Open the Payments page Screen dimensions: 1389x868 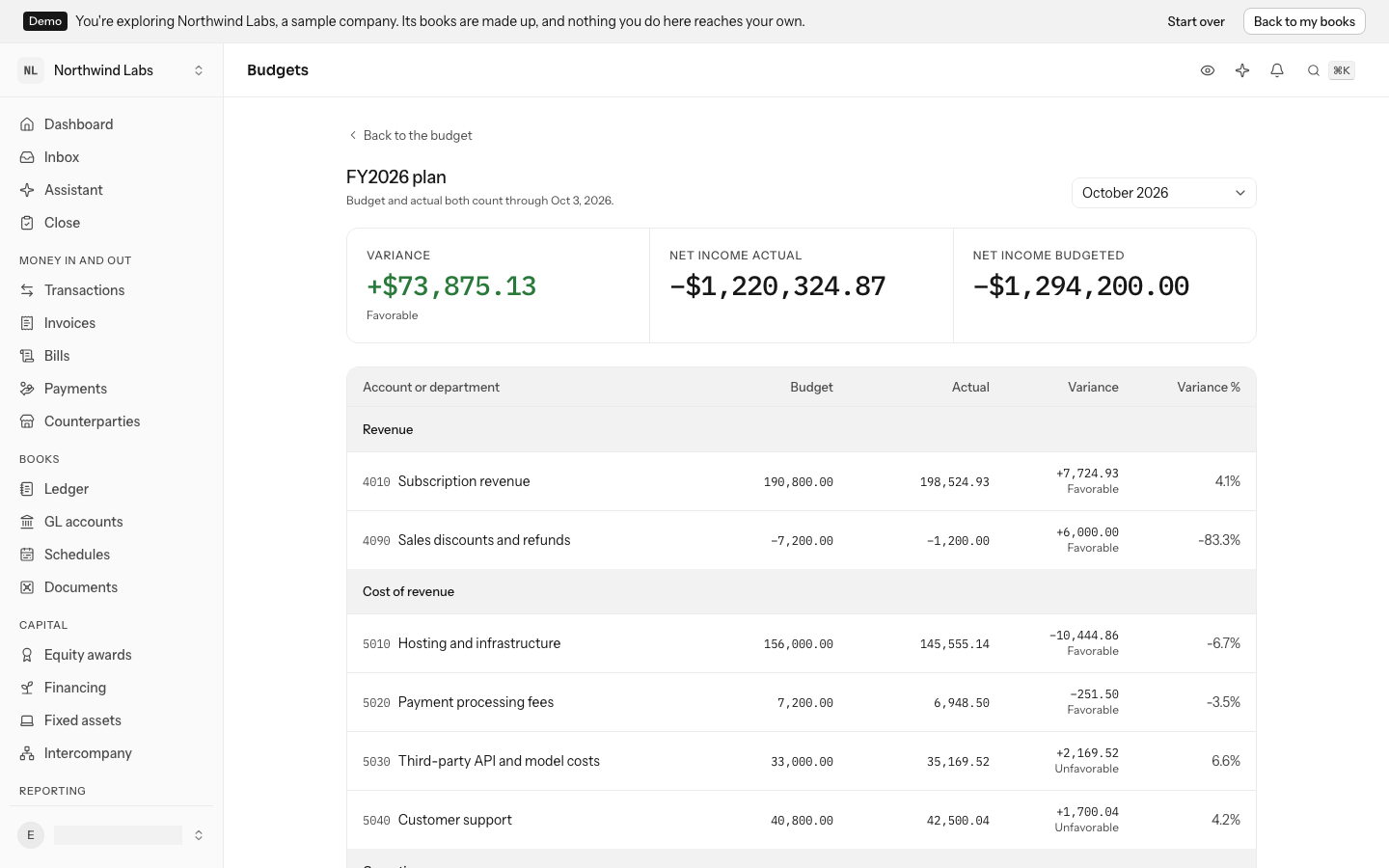coord(111,389)
